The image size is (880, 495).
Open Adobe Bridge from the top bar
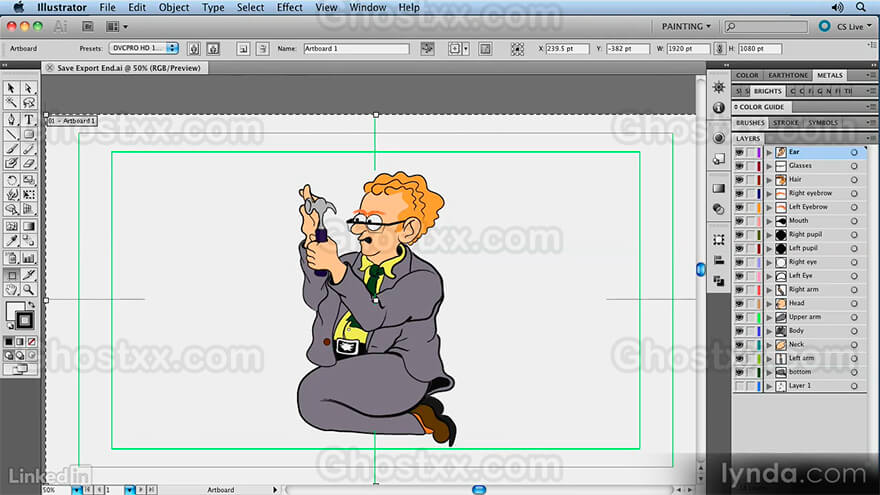point(88,26)
